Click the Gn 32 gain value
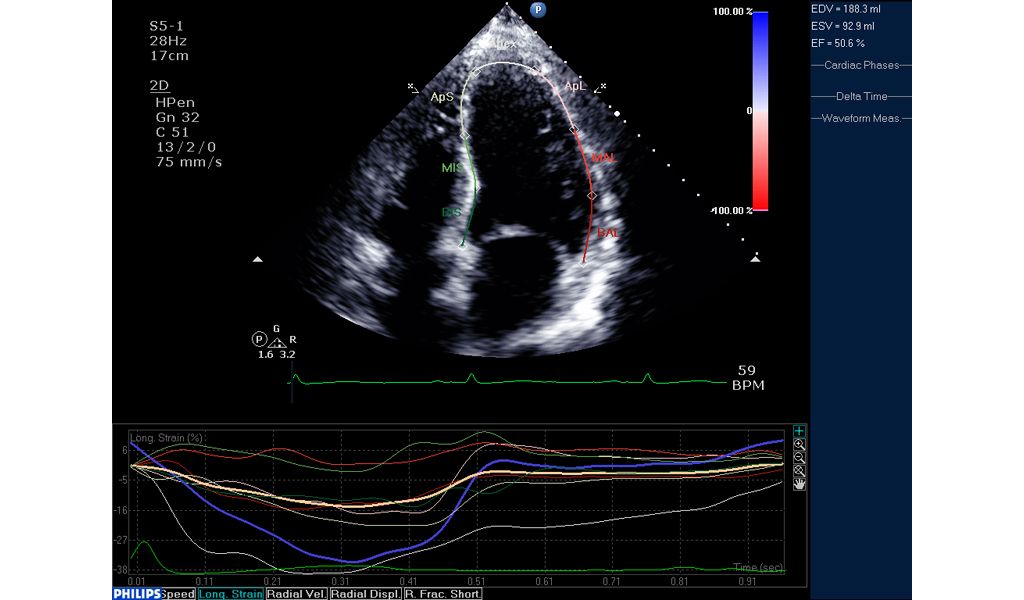 178,118
